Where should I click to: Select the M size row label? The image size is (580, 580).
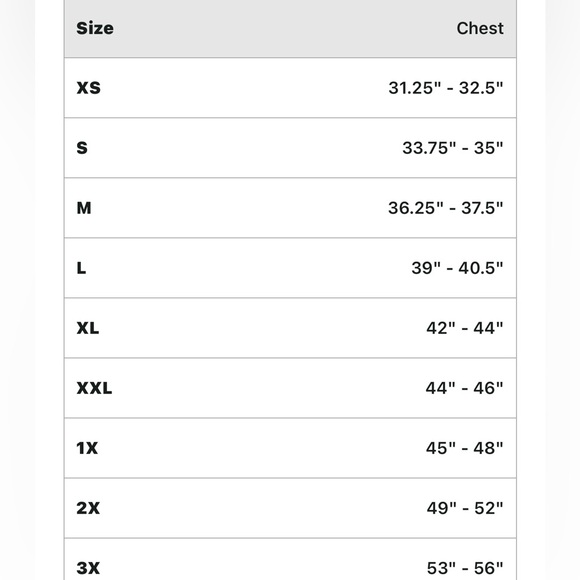[x=84, y=208]
